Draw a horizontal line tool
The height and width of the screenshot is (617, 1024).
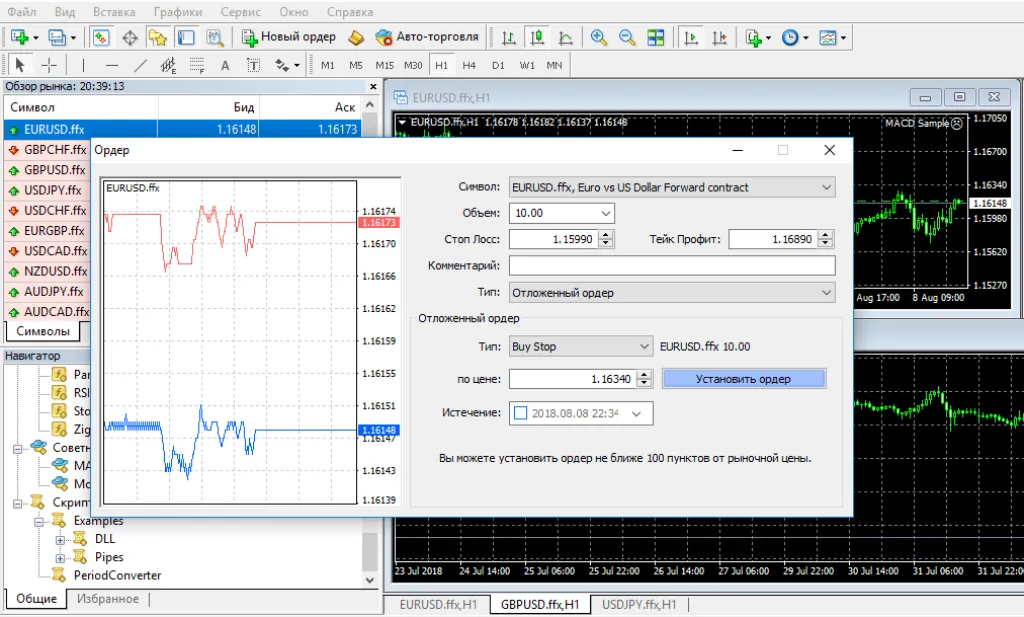pyautogui.click(x=112, y=65)
